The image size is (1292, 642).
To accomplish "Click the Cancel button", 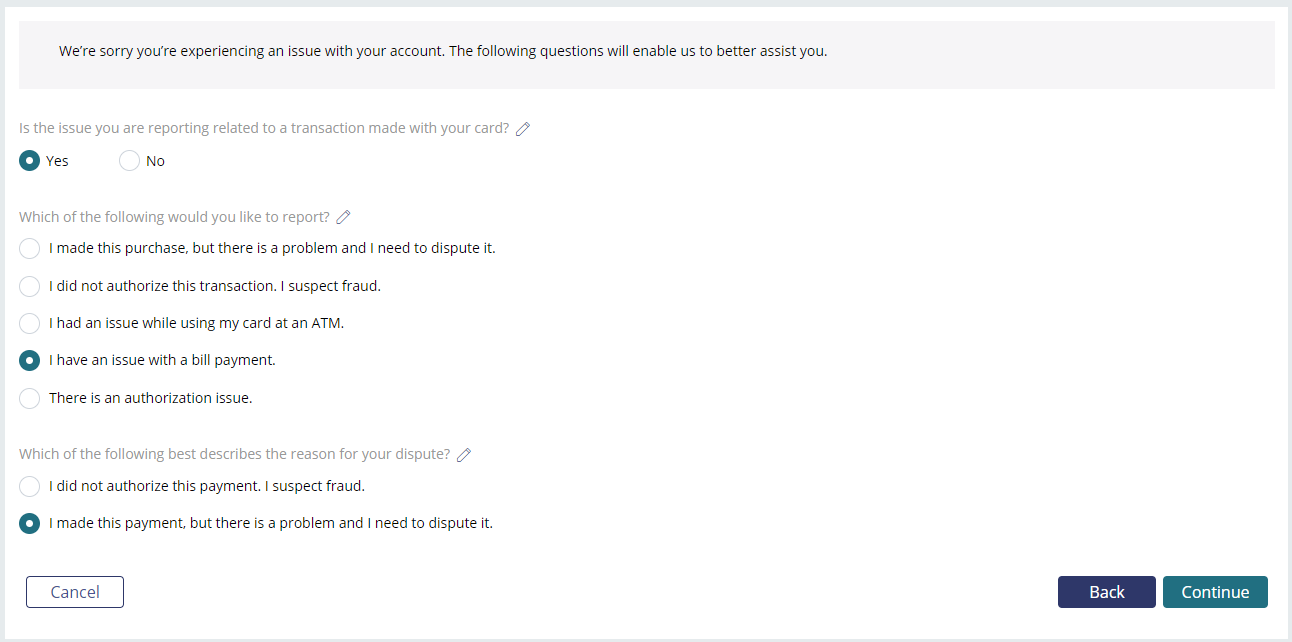I will point(75,592).
